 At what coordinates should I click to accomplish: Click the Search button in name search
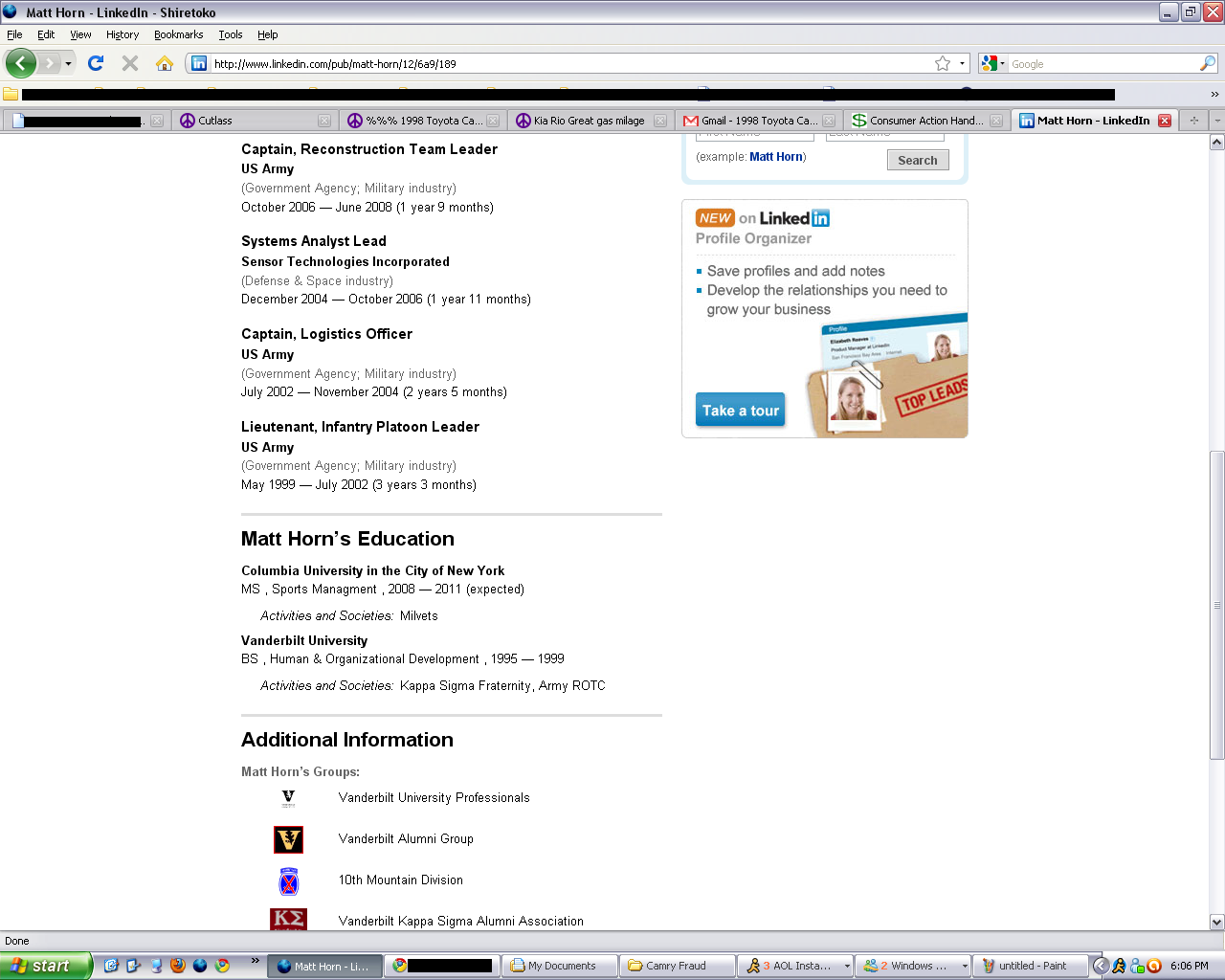918,160
